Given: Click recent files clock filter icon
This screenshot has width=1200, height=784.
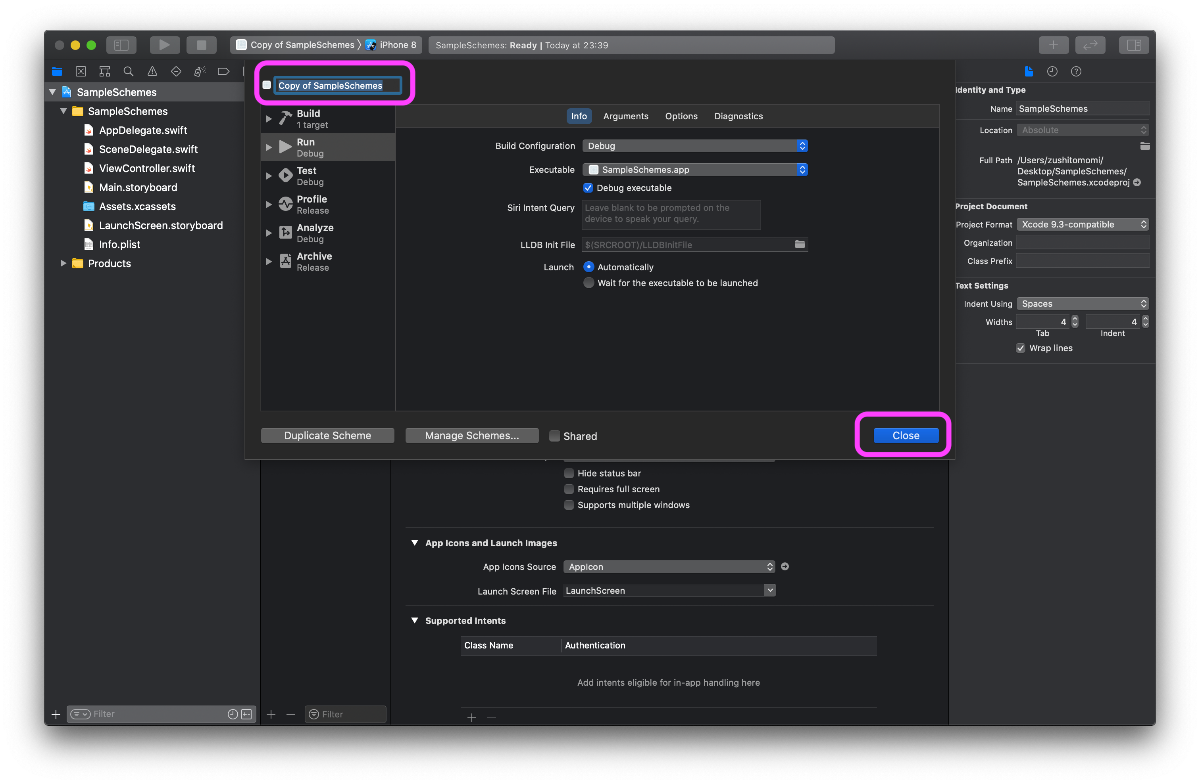Looking at the screenshot, I should (x=233, y=714).
